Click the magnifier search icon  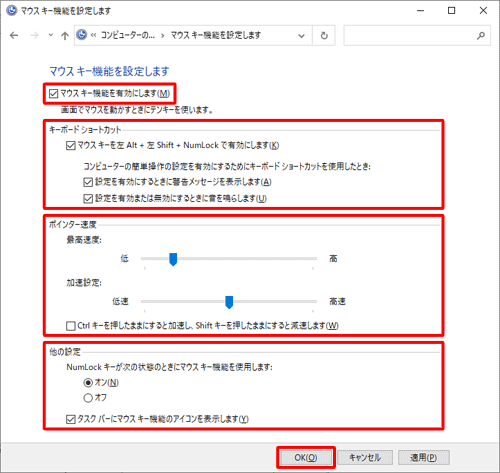[481, 35]
